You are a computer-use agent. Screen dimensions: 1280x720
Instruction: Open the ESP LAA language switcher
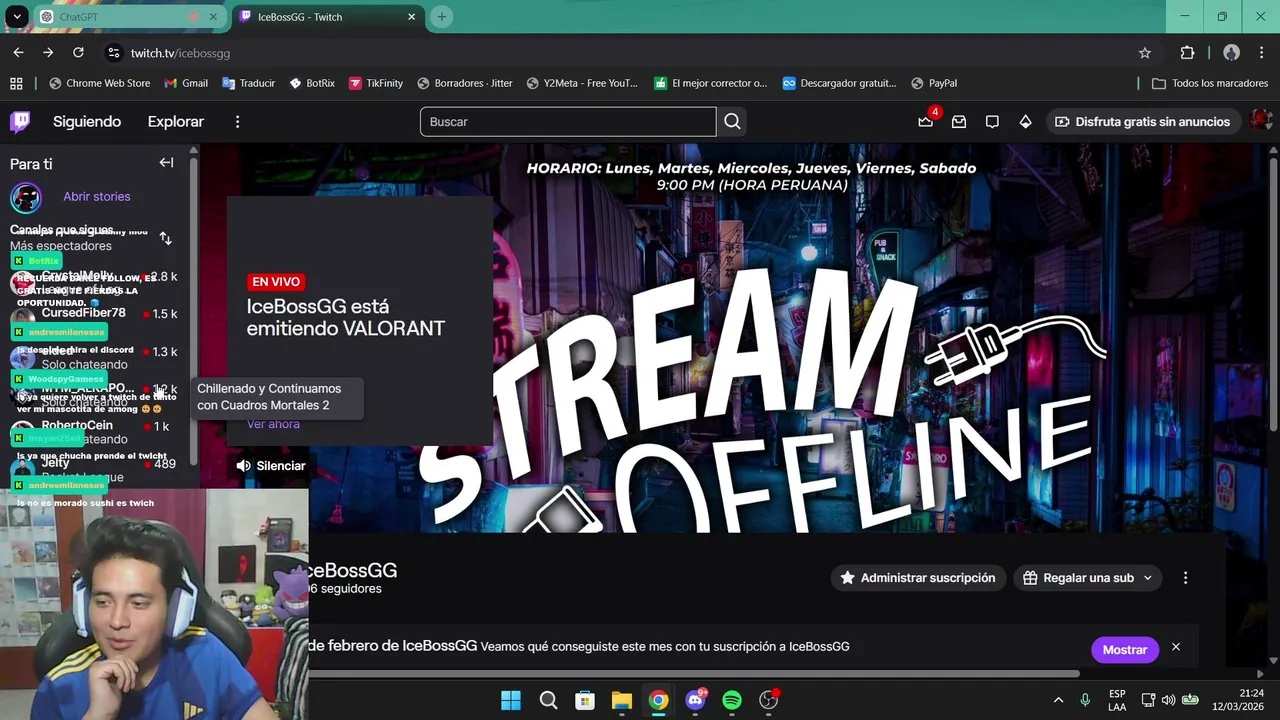pyautogui.click(x=1117, y=700)
